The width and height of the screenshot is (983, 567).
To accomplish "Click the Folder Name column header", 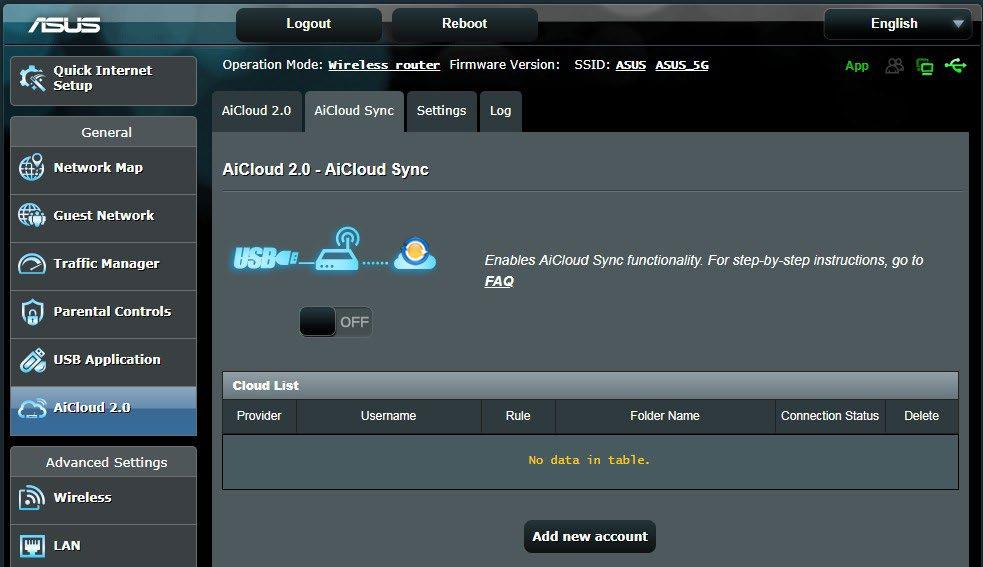I will click(x=665, y=416).
